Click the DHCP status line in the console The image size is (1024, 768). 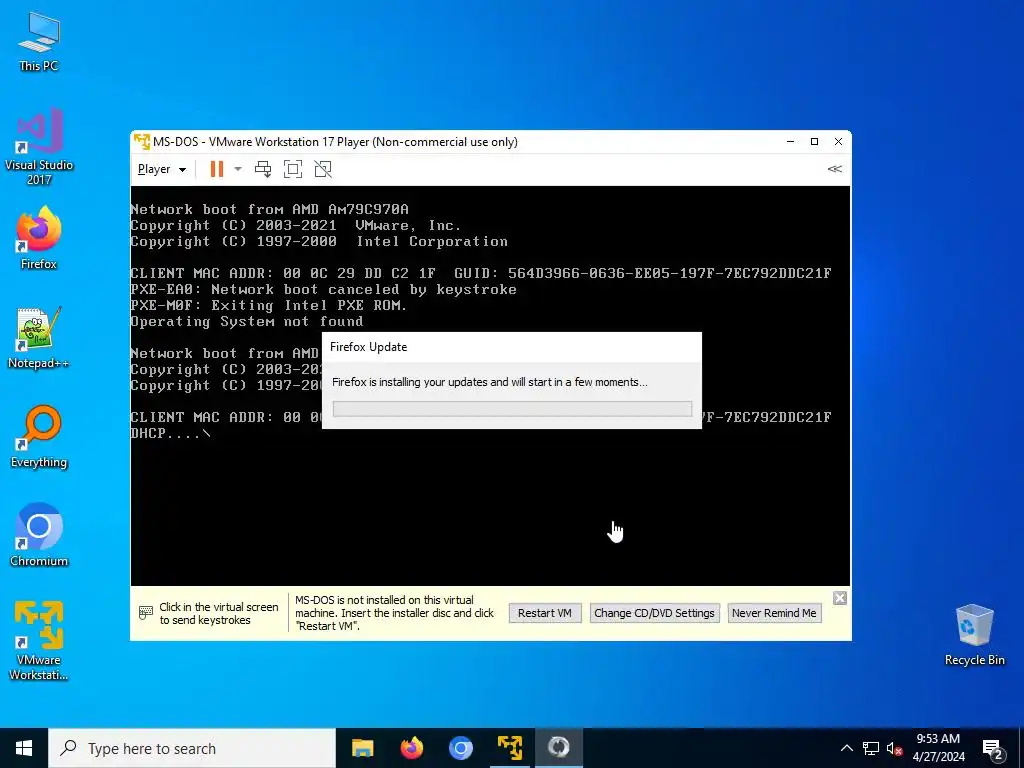[170, 433]
